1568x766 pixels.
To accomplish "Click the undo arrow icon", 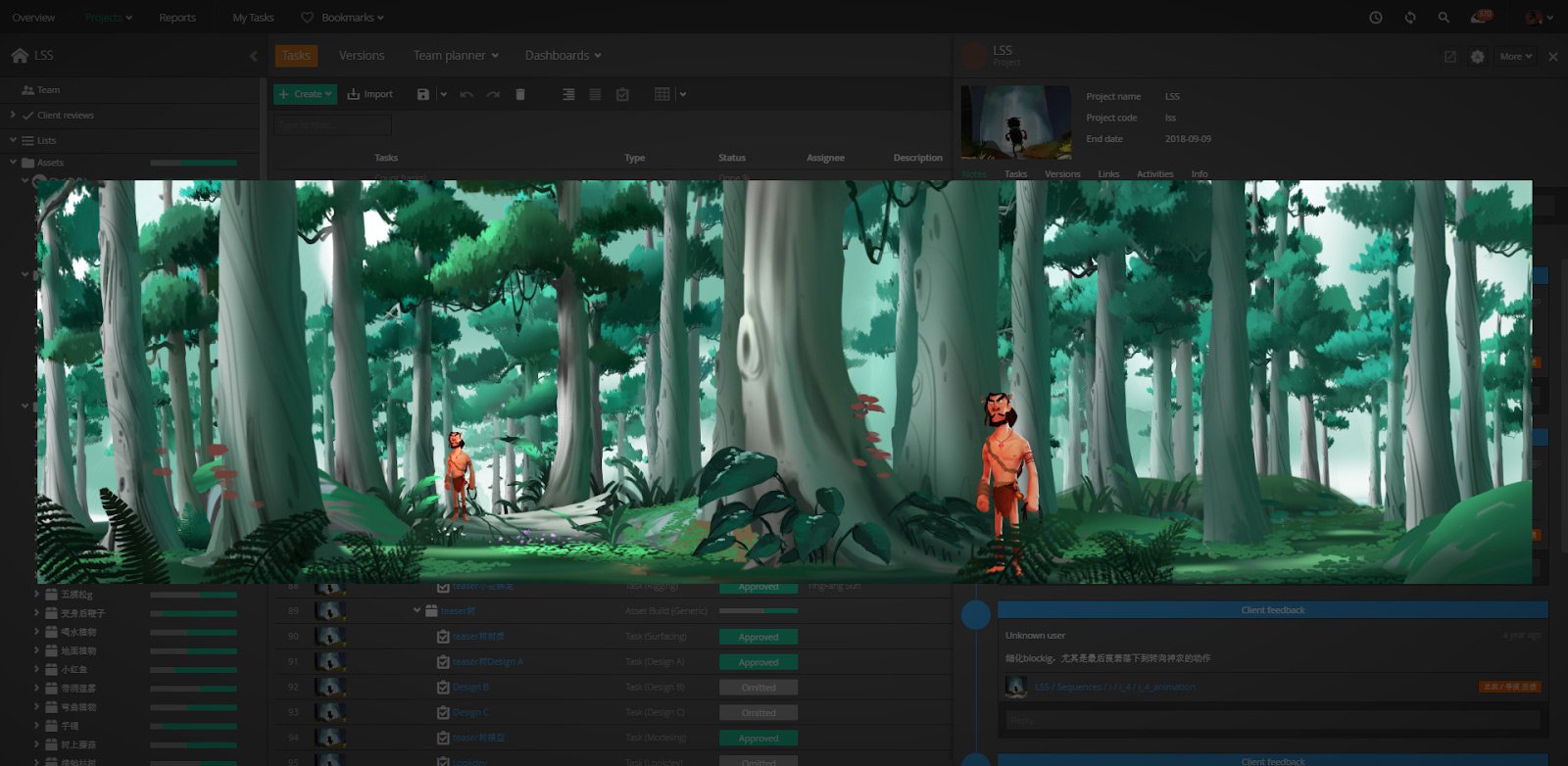I will click(466, 94).
